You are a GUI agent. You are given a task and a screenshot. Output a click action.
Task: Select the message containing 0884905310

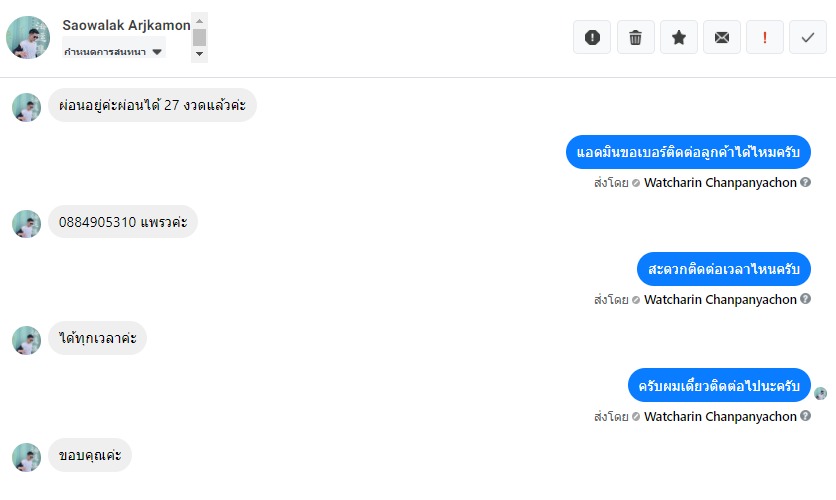tap(123, 222)
